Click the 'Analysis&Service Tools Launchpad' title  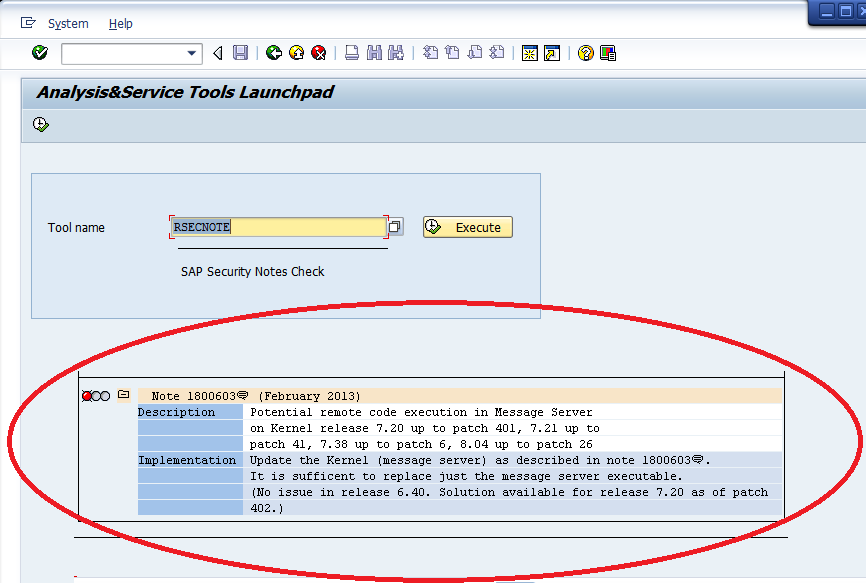coord(185,92)
